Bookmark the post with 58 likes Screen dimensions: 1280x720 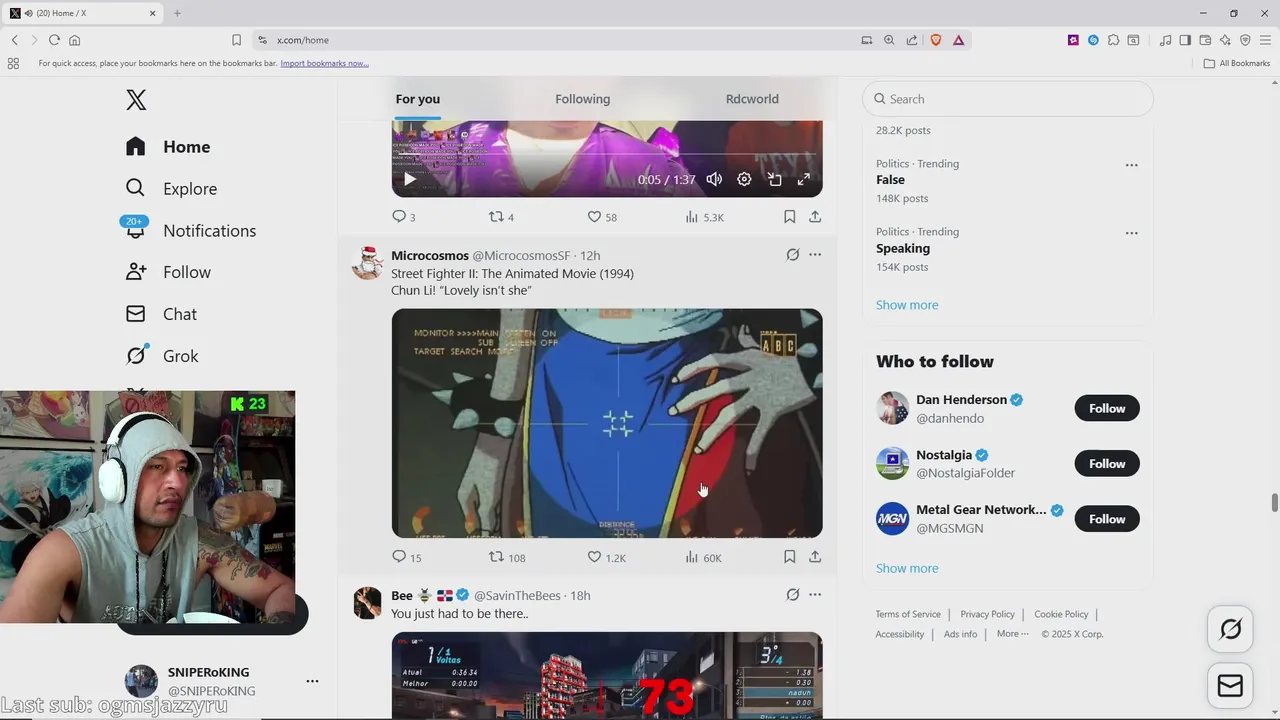[789, 217]
